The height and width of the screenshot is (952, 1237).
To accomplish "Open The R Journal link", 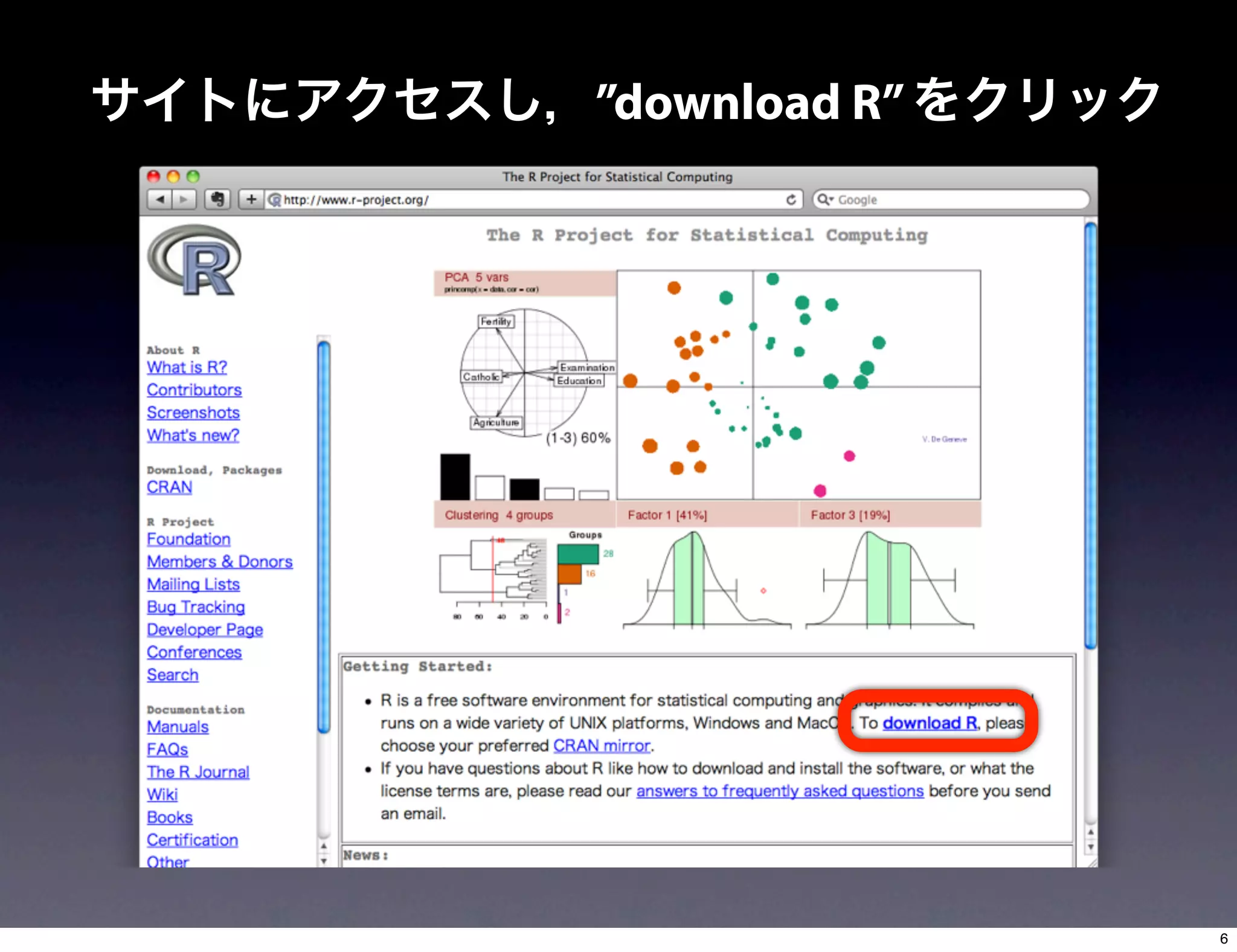I will coord(198,773).
